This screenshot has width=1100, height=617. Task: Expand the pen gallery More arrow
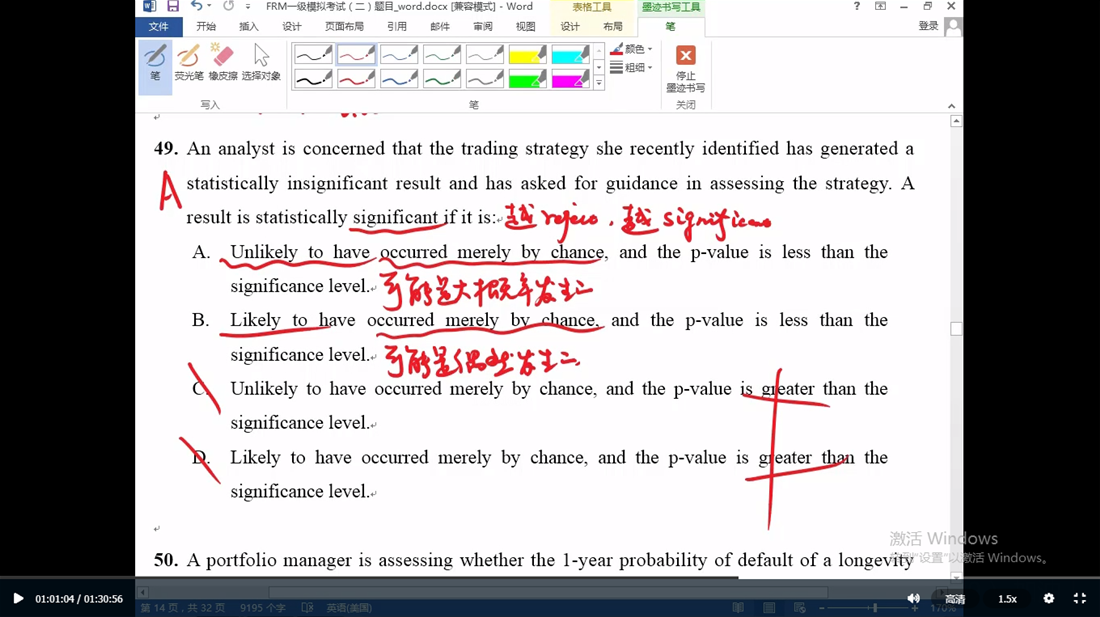[598, 83]
